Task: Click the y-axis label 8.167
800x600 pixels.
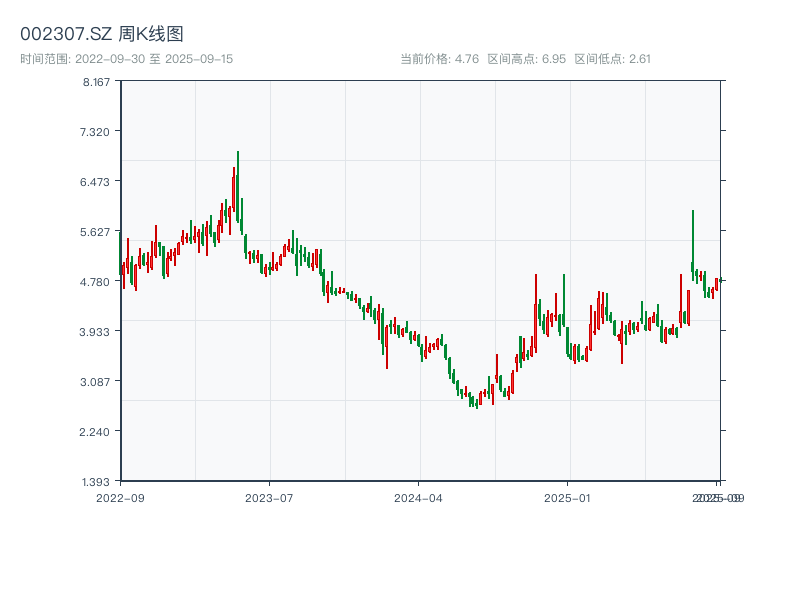Action: click(96, 82)
